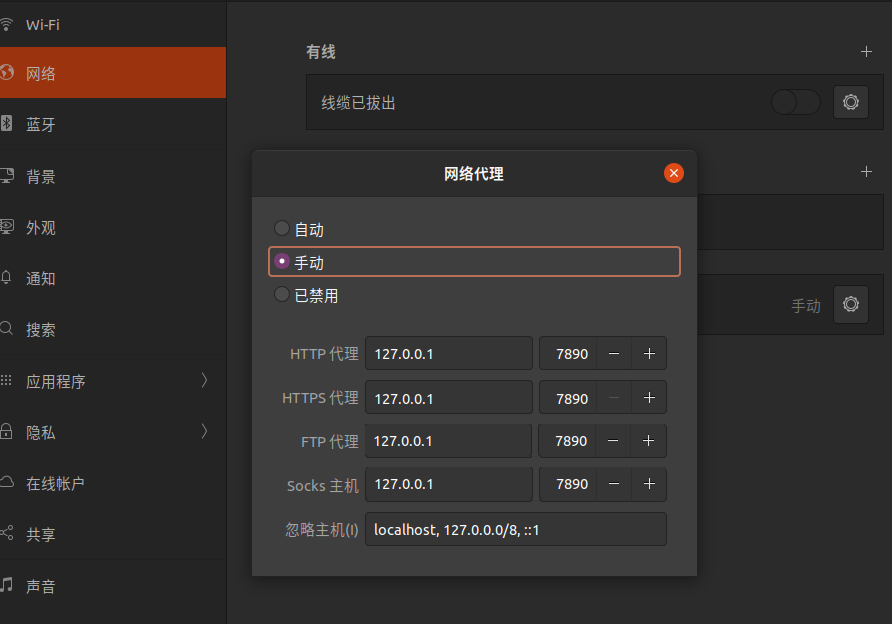Increment the HTTP proxy port with plus stepper
The image size is (892, 624).
[x=648, y=353]
